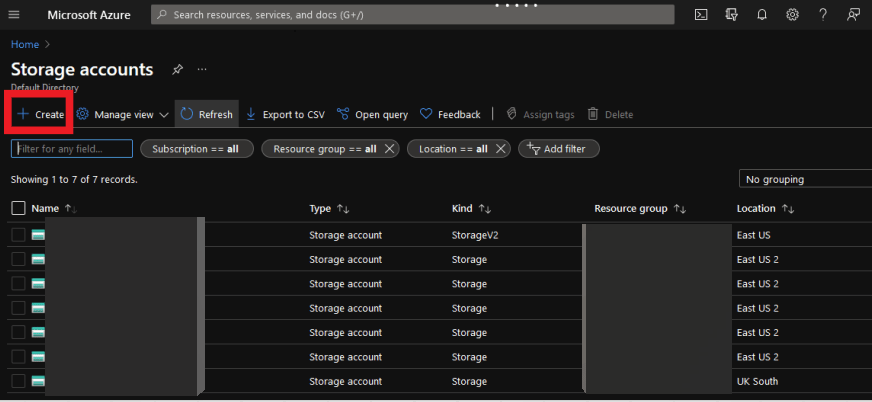
Task: Click the Create button
Action: point(41,115)
